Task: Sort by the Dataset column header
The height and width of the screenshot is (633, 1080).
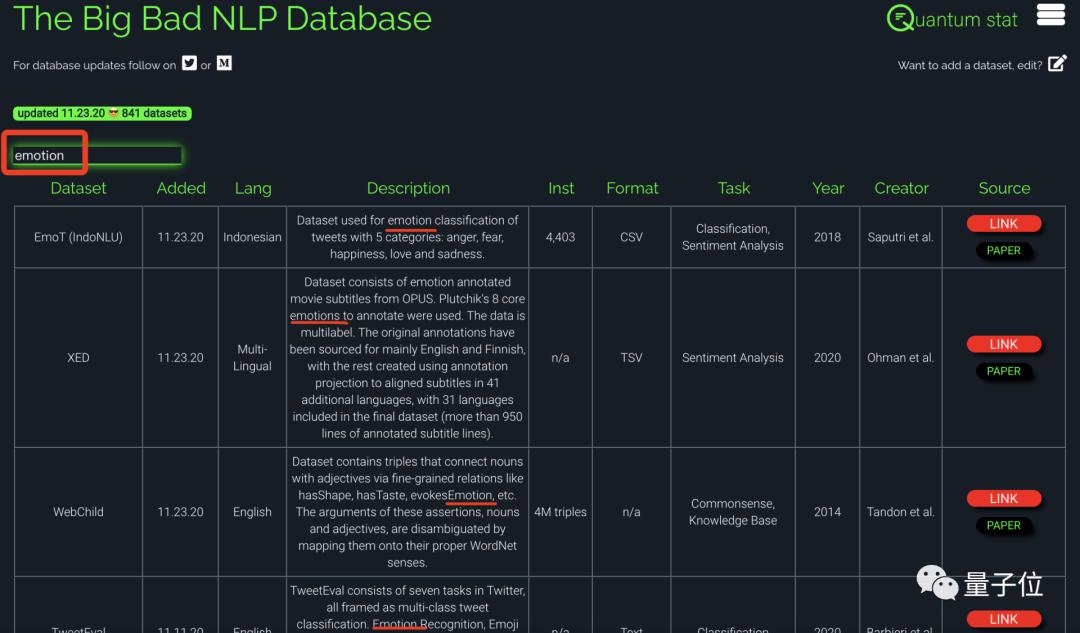Action: pyautogui.click(x=78, y=188)
